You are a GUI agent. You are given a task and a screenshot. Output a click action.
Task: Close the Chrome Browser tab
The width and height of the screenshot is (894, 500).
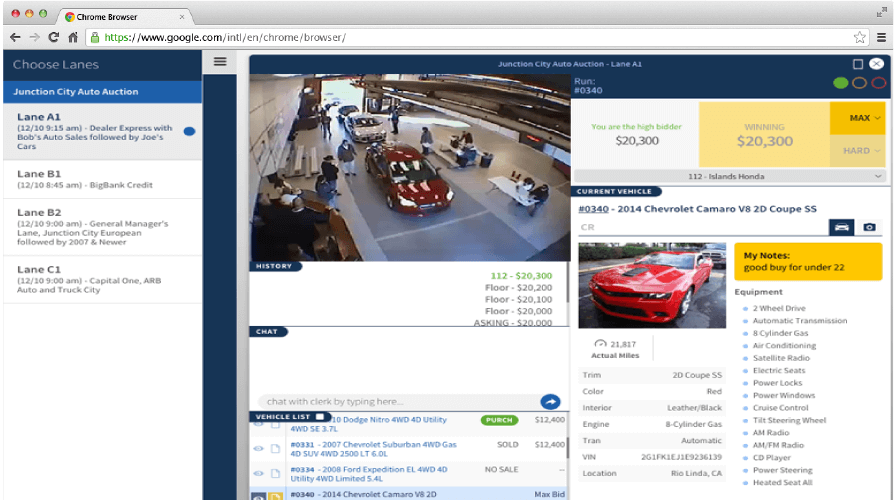(182, 17)
